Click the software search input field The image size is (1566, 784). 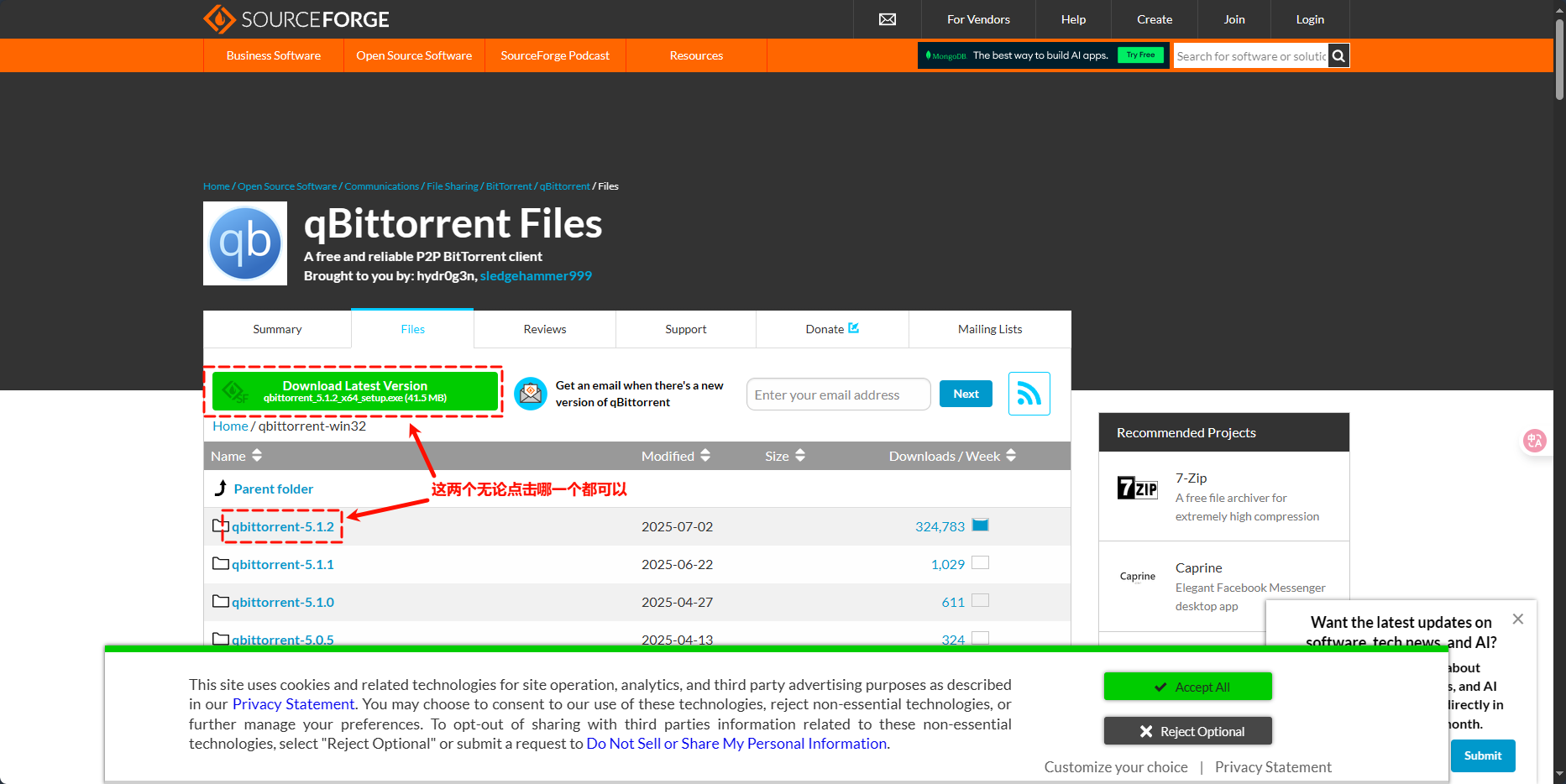pos(1251,56)
